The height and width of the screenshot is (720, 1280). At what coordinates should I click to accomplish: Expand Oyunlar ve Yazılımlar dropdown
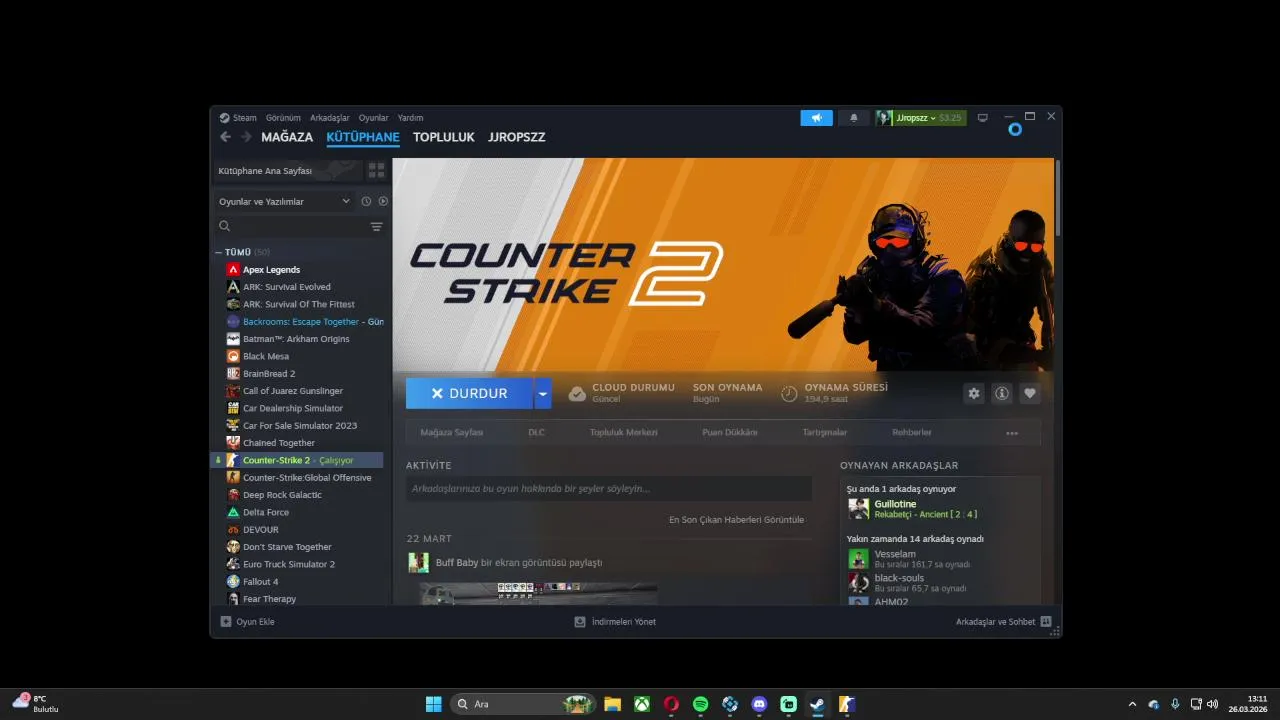[285, 201]
